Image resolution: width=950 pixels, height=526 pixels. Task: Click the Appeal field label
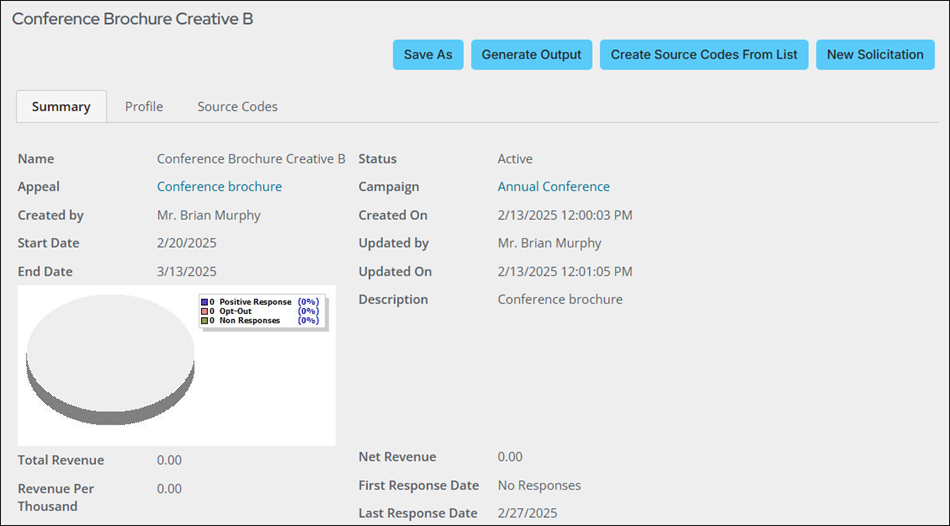click(39, 187)
